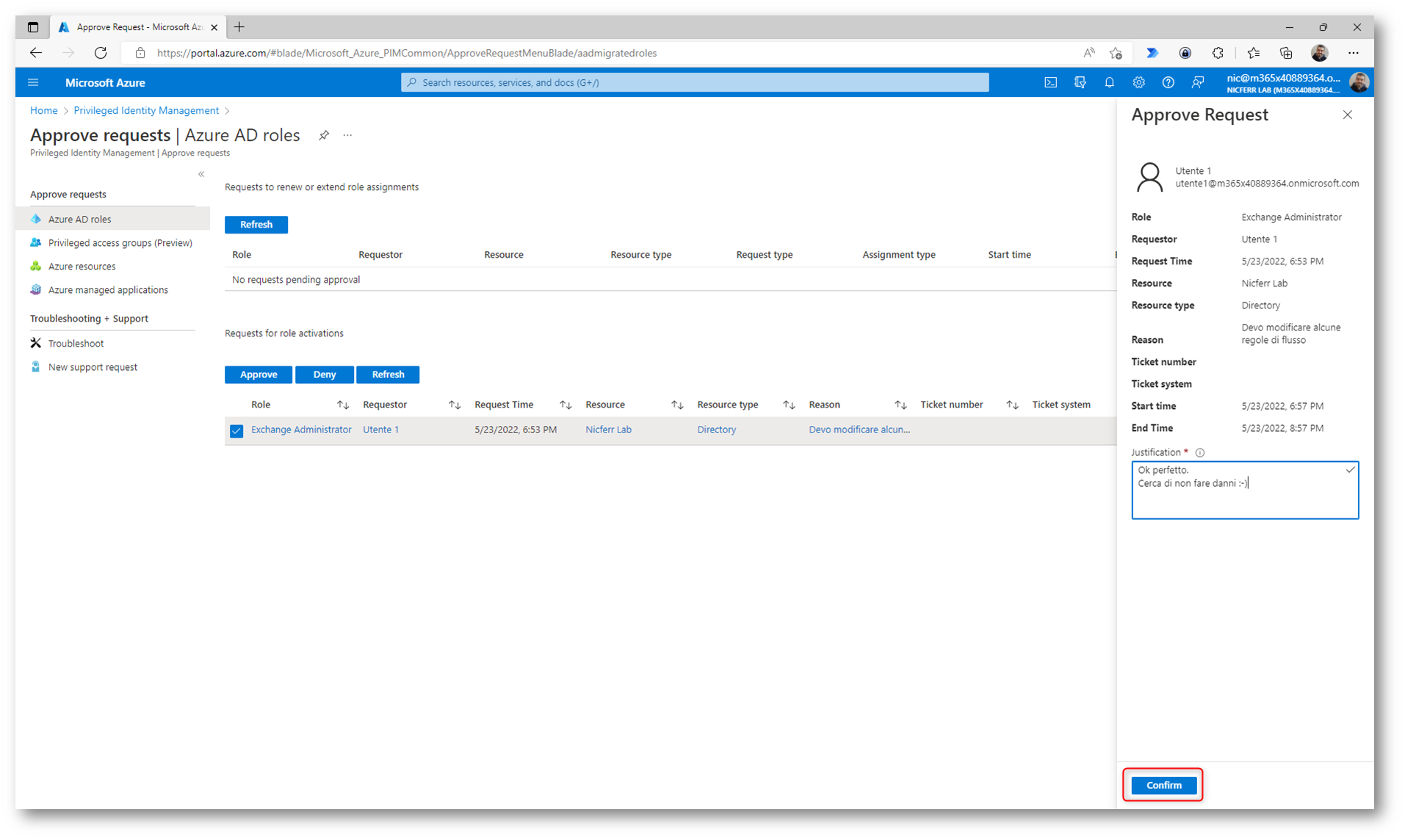1405x840 pixels.
Task: Open Cloud Shell from the top bar
Action: [x=1050, y=82]
